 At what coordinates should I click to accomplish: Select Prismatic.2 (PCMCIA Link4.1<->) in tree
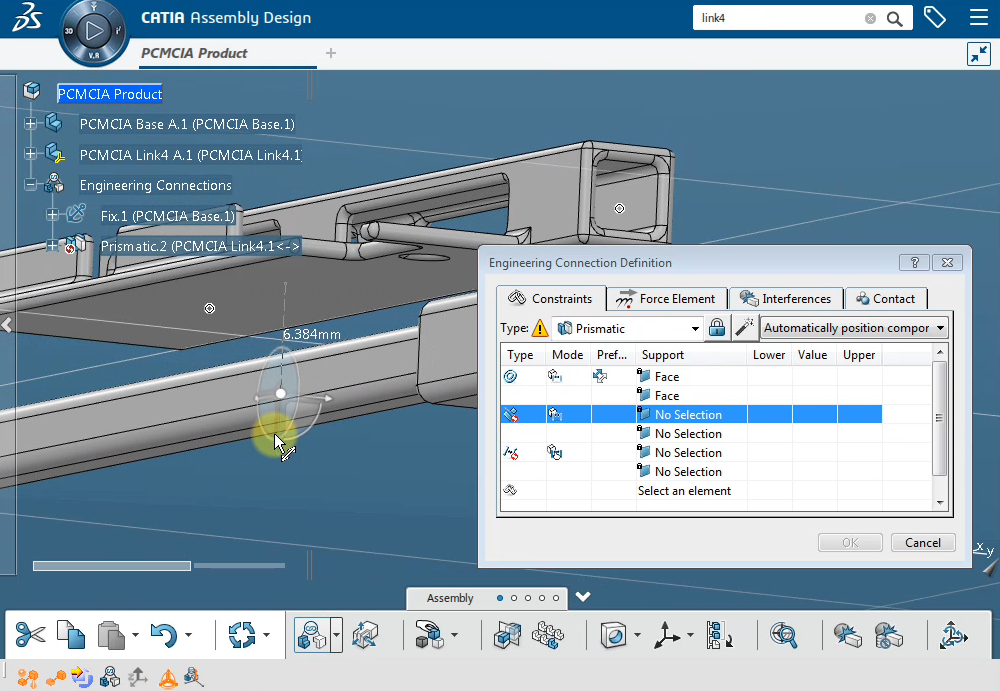click(200, 246)
